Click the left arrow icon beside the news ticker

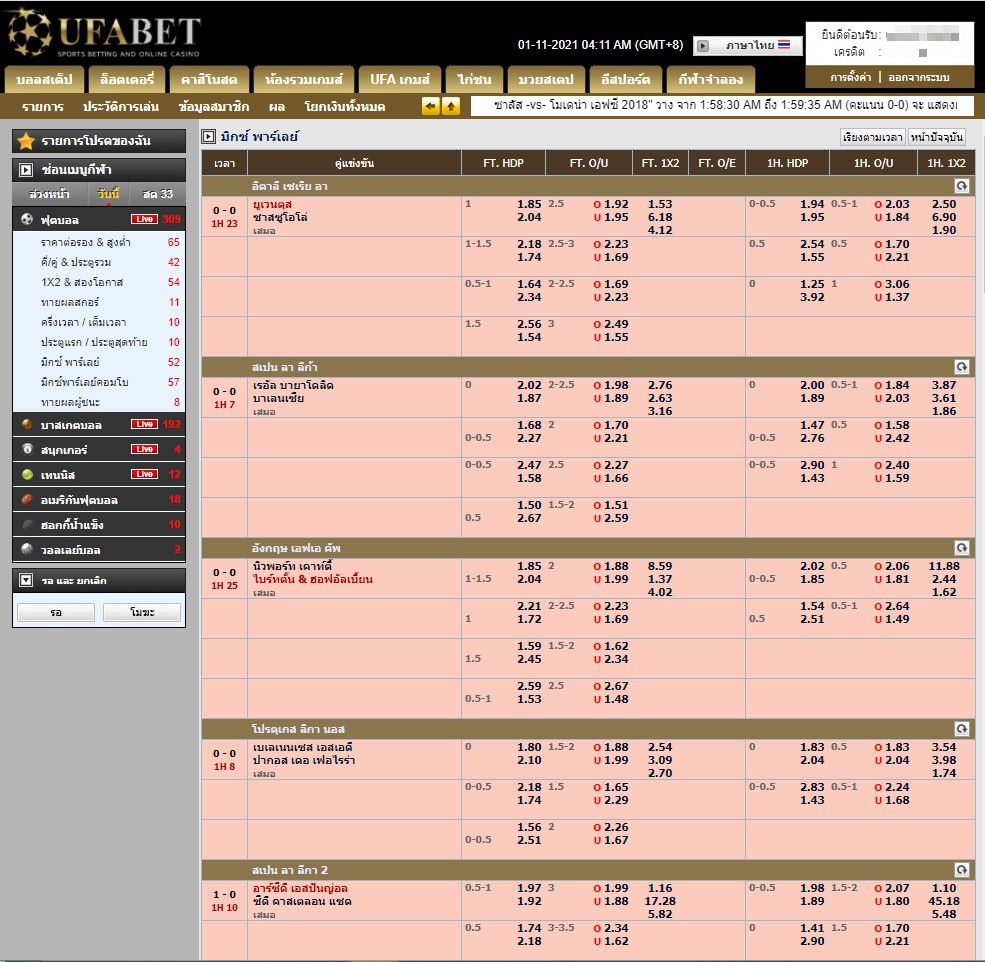[x=431, y=106]
